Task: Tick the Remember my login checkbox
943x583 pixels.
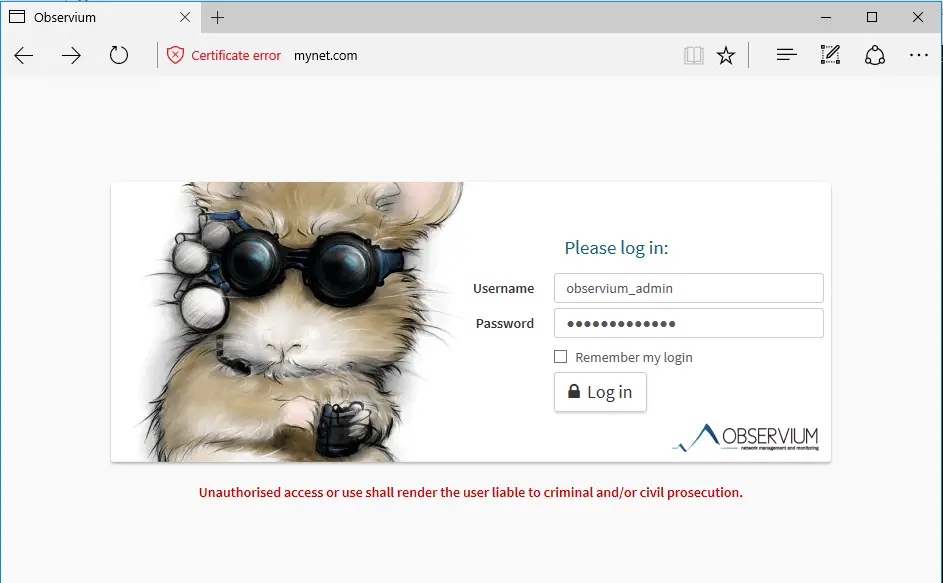Action: click(561, 357)
